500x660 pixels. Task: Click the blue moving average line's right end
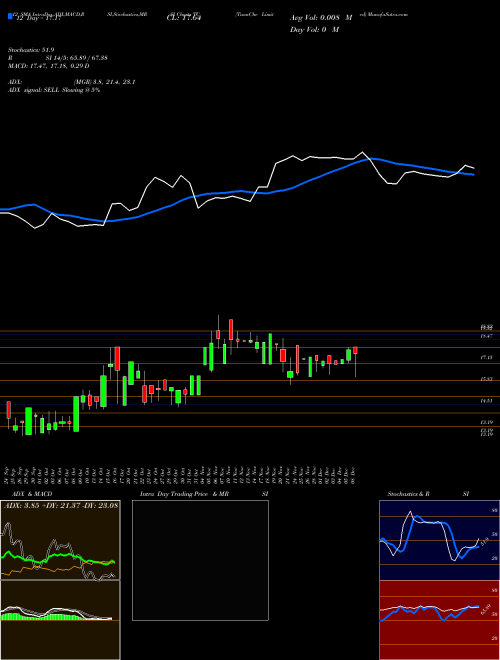click(x=473, y=174)
